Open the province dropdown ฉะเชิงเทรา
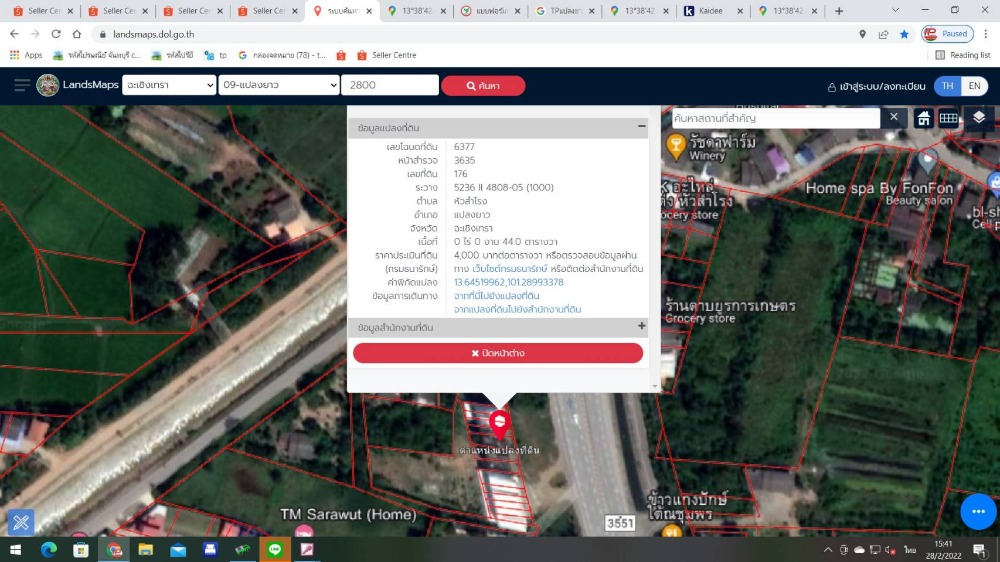The width and height of the screenshot is (1000, 562). coord(168,85)
